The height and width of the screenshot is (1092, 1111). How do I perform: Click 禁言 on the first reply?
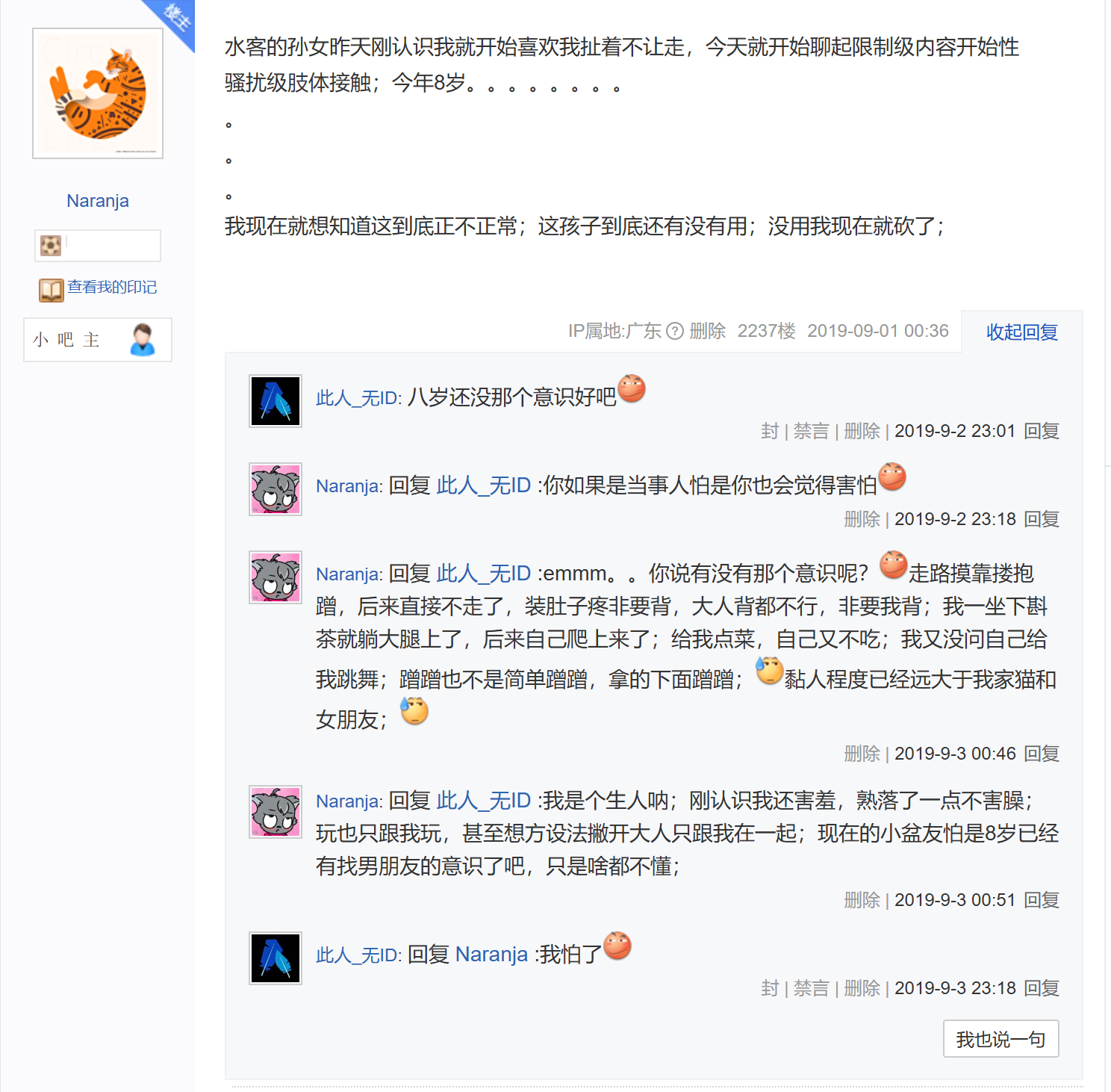click(811, 431)
